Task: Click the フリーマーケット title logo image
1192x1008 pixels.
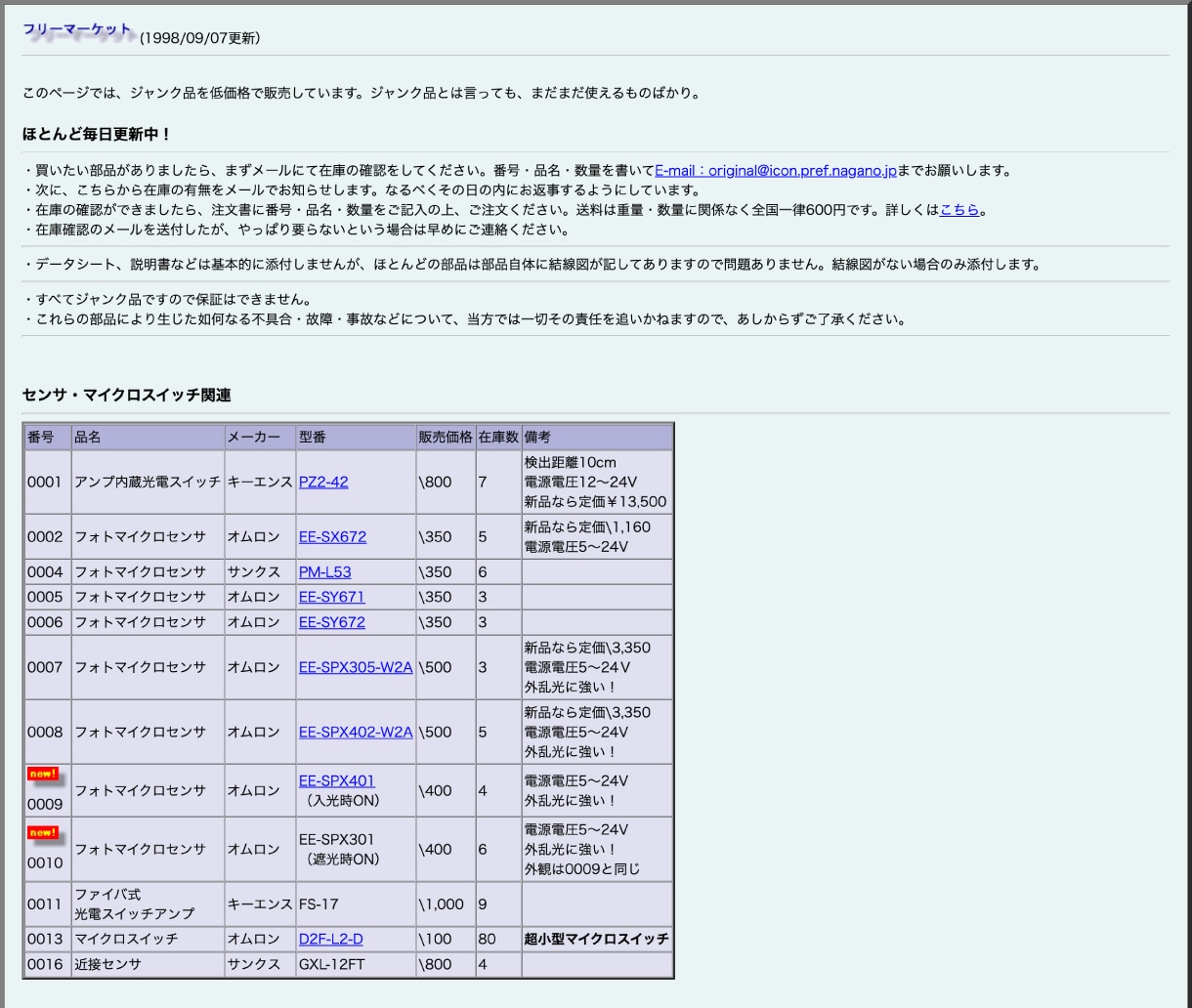Action: point(78,31)
